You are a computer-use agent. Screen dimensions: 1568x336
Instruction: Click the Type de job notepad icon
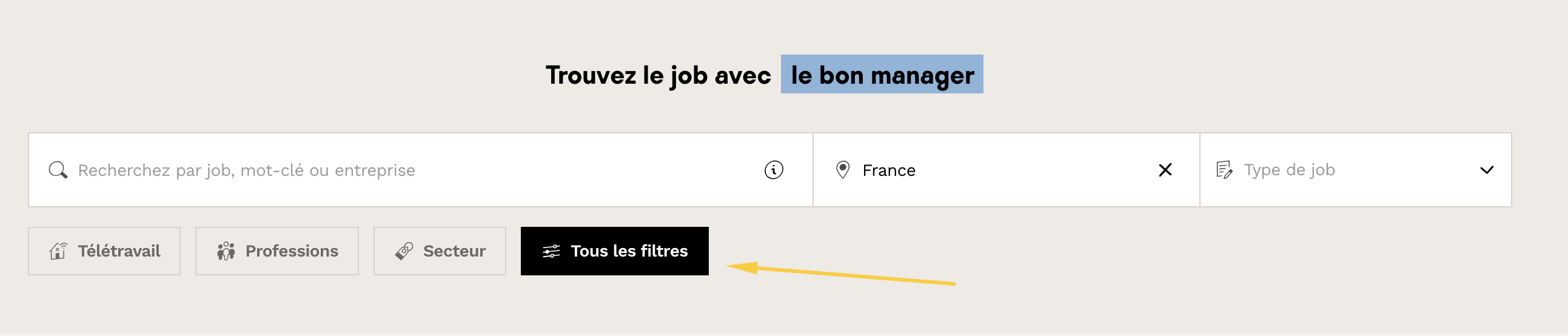(x=1224, y=170)
